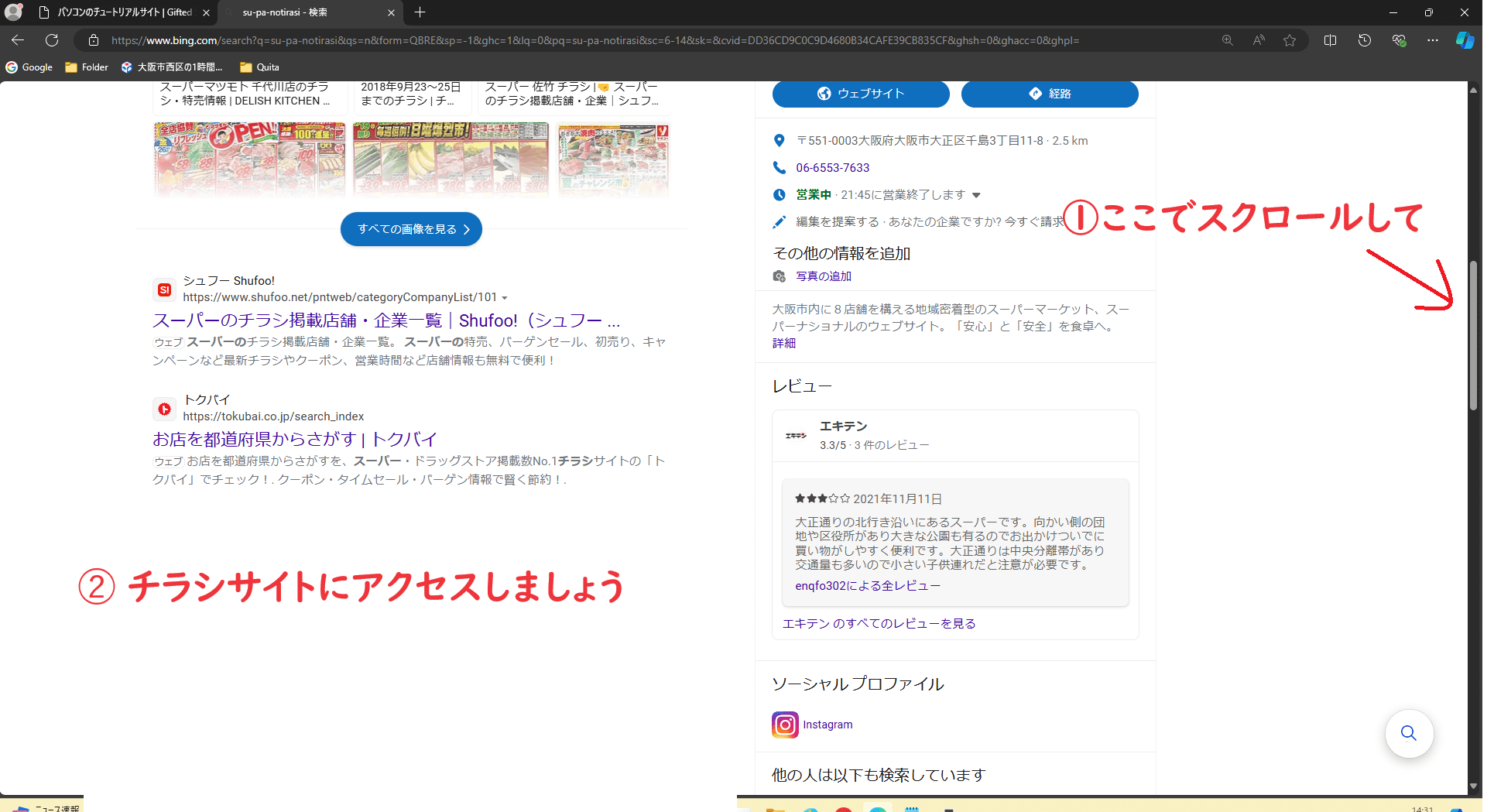1494x812 pixels.
Task: Open Browser essentials heart icon
Action: (1399, 40)
